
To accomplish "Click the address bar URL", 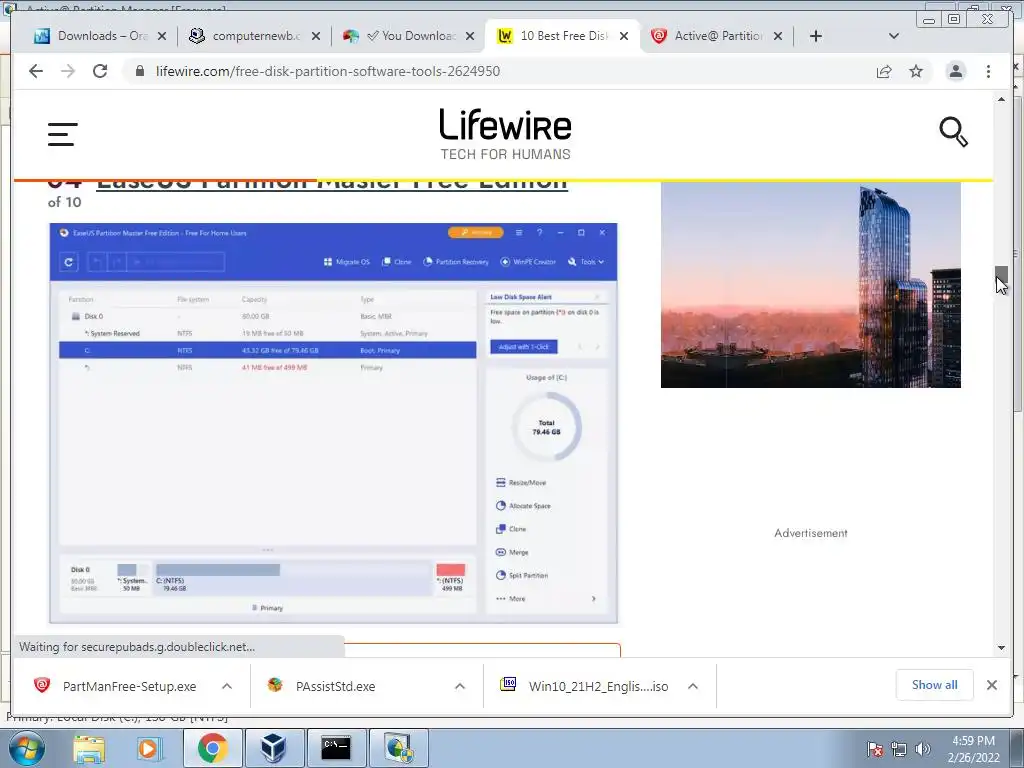I will point(328,71).
